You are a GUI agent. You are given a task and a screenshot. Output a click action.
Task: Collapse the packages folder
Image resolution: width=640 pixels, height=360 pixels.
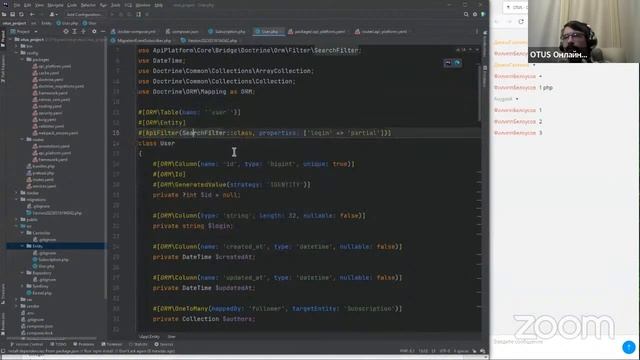(x=22, y=60)
